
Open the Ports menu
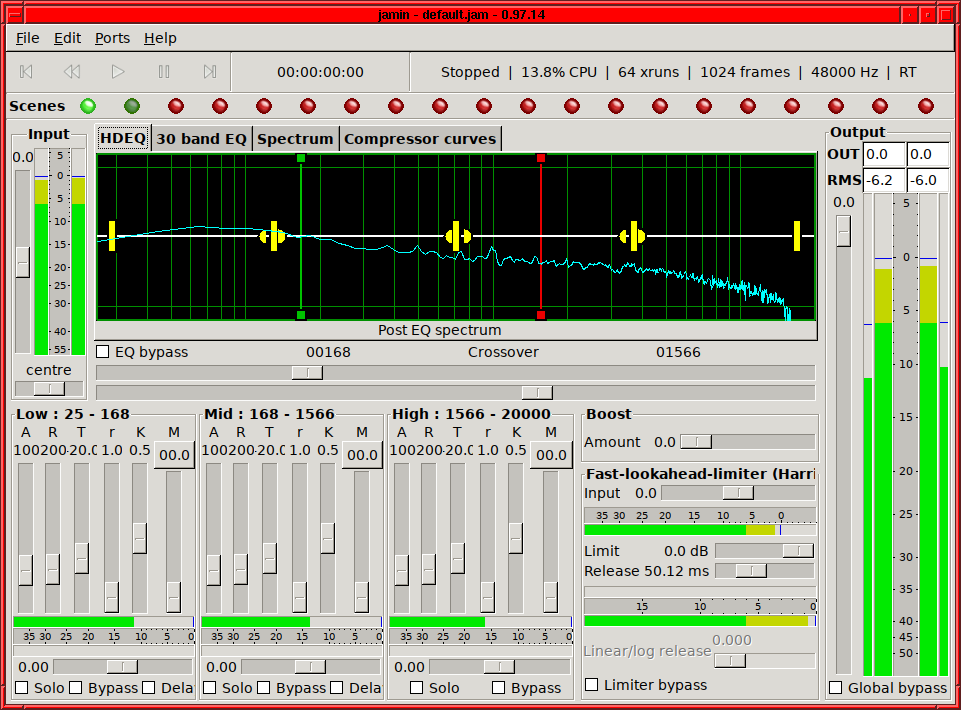112,38
